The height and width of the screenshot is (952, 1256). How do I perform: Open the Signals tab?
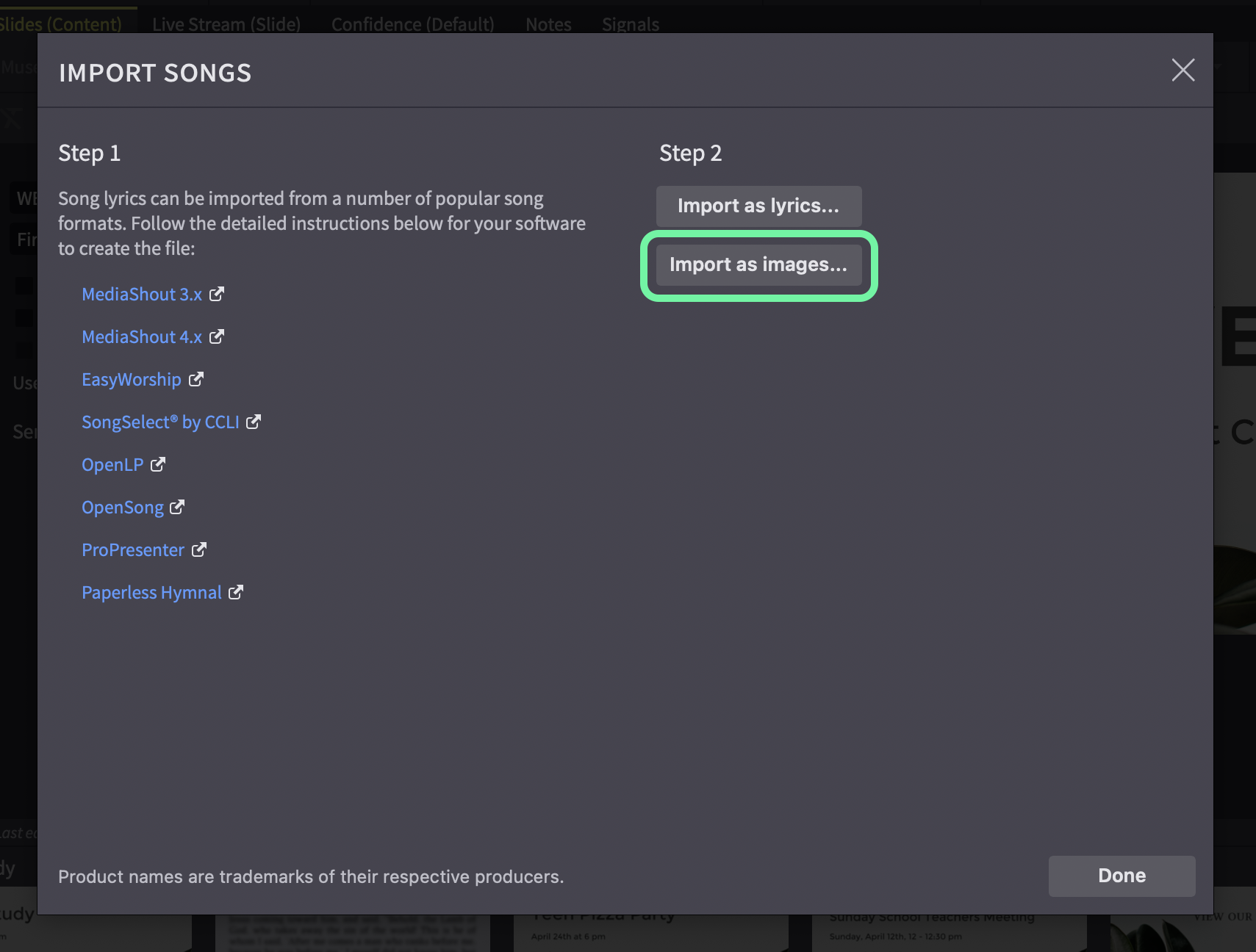[631, 24]
